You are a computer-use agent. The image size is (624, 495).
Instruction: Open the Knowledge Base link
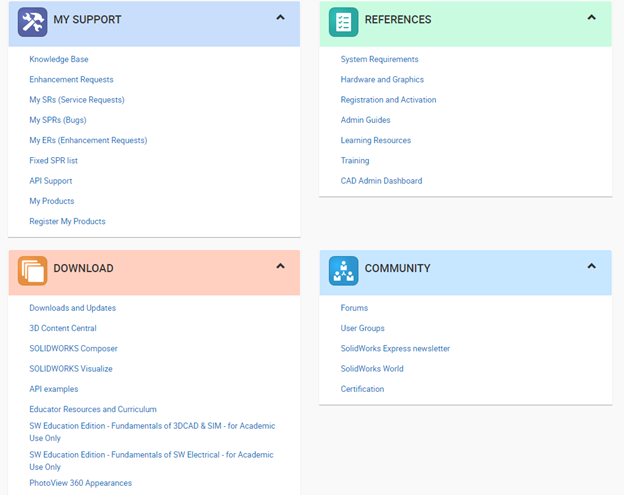tap(59, 59)
